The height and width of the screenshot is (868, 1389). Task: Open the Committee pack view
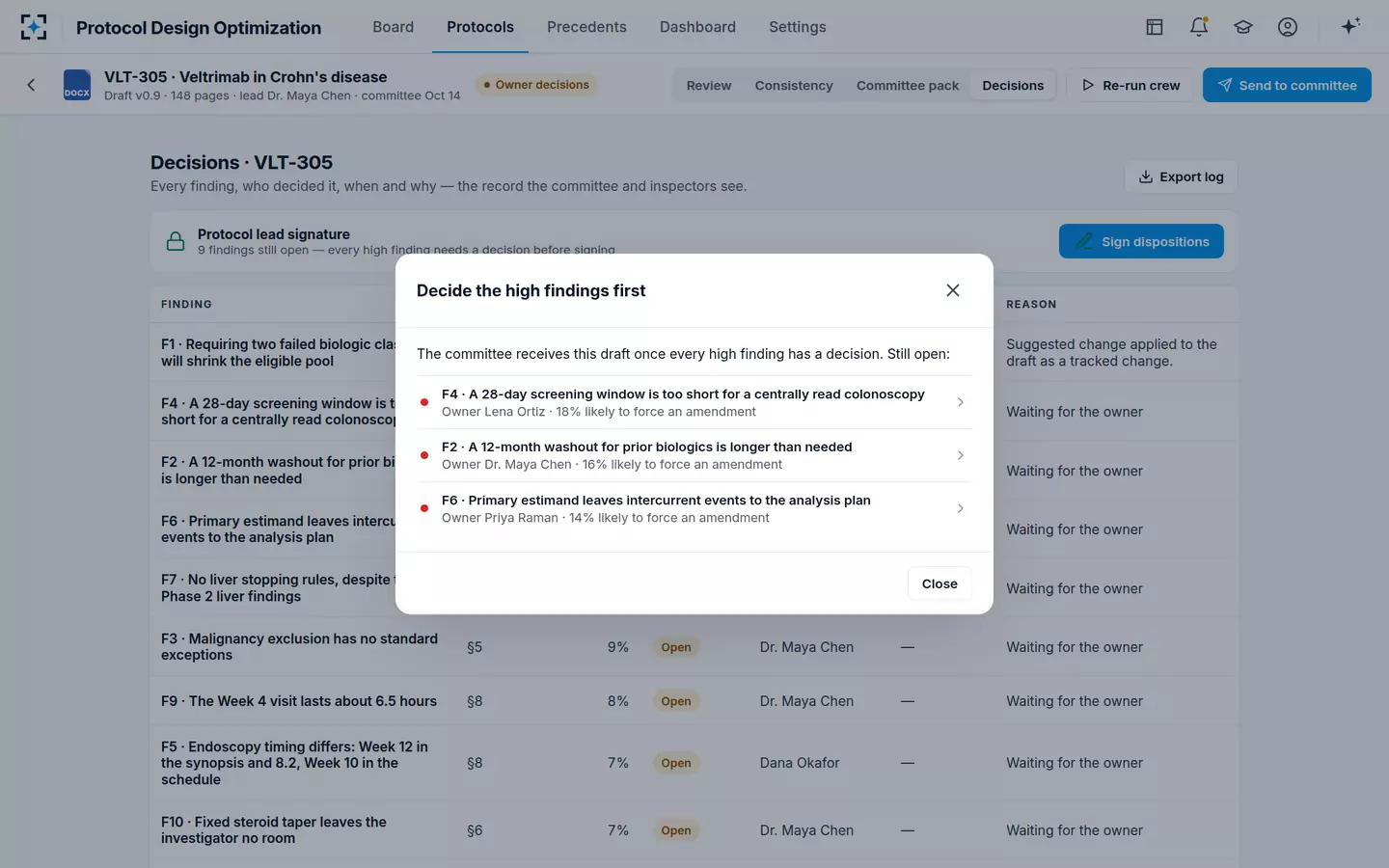908,85
